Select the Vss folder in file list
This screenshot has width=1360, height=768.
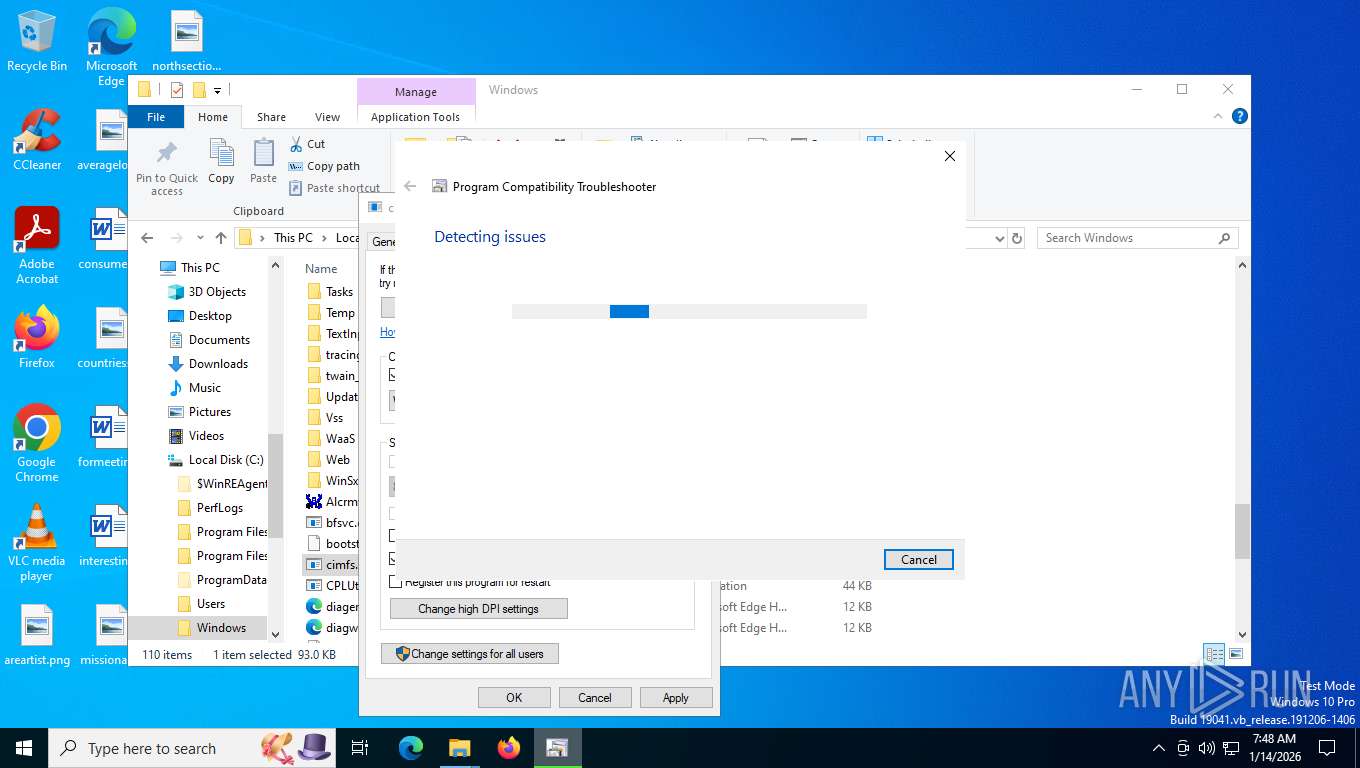click(x=334, y=418)
